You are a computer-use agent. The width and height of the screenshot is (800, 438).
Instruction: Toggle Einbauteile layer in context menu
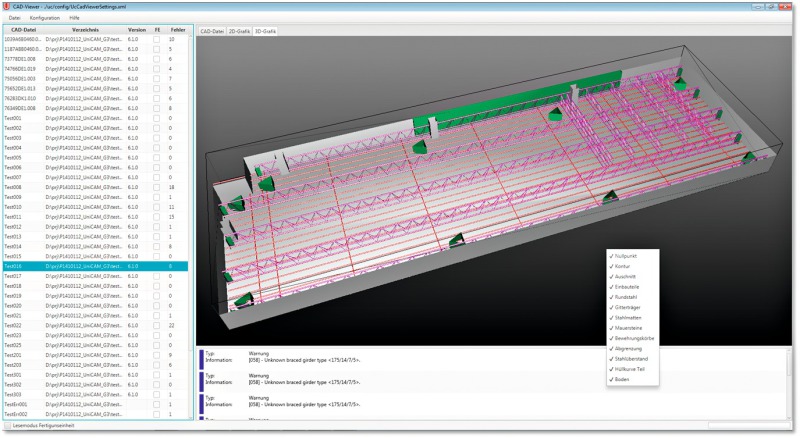[633, 287]
